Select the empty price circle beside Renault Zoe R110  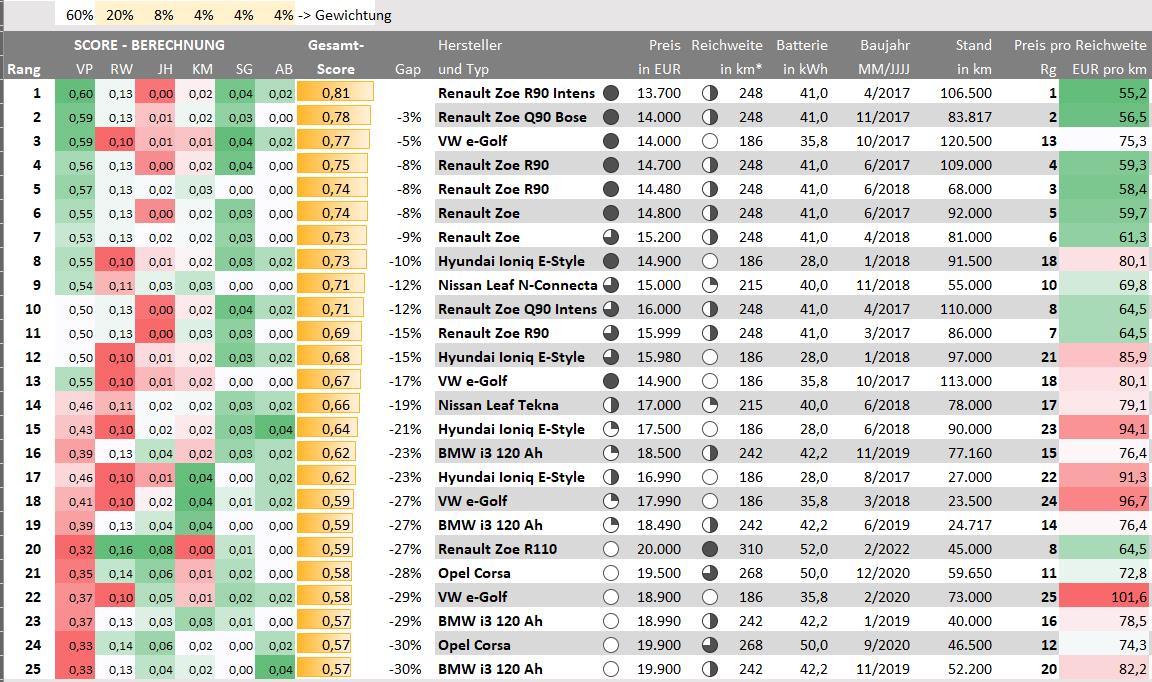(x=611, y=549)
